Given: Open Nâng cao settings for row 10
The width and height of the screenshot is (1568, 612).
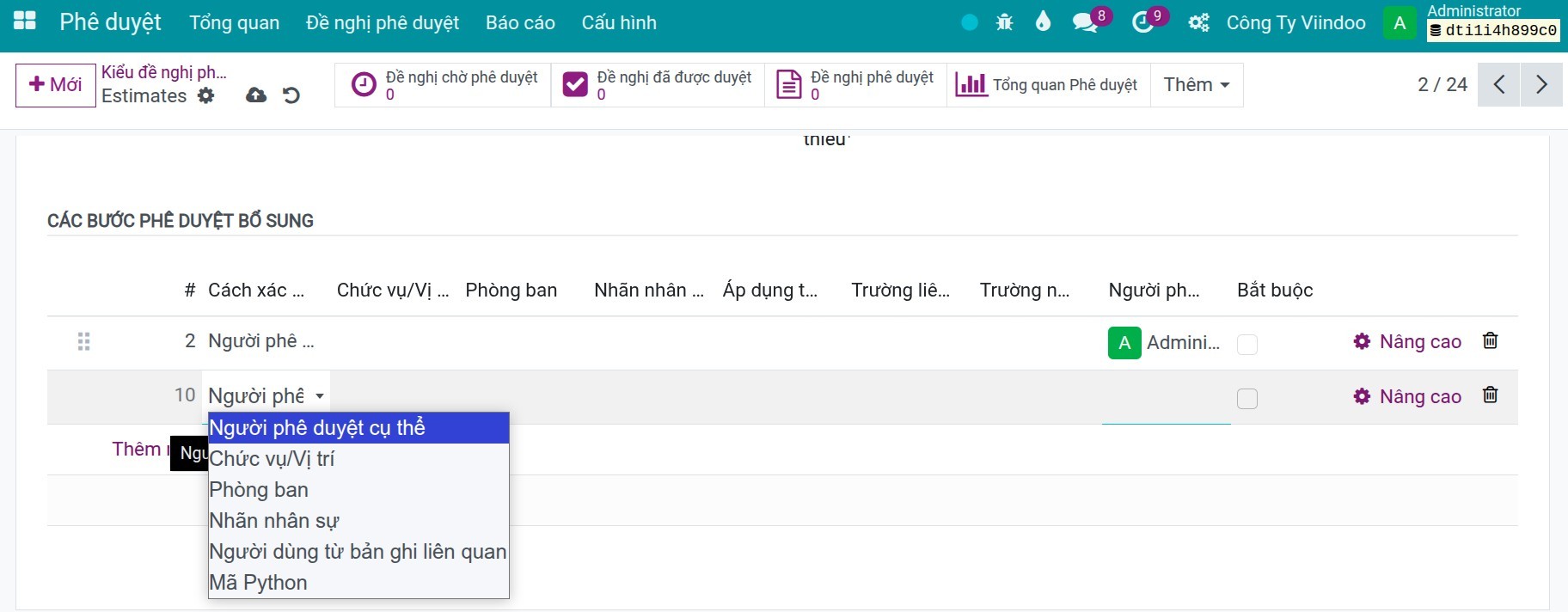Looking at the screenshot, I should click(1407, 396).
